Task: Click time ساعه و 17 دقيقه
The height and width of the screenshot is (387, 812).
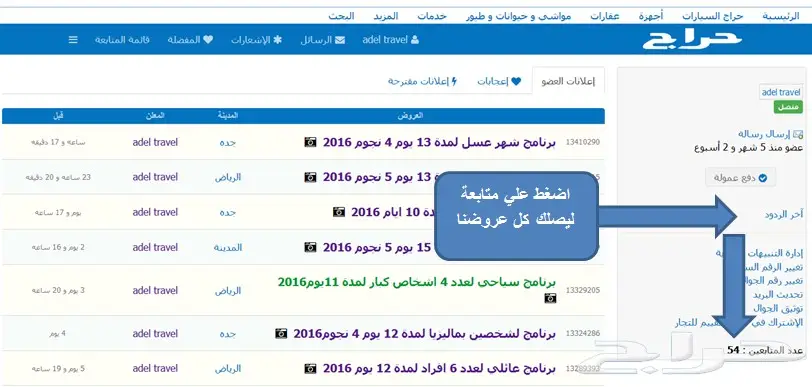Action: click(x=58, y=142)
